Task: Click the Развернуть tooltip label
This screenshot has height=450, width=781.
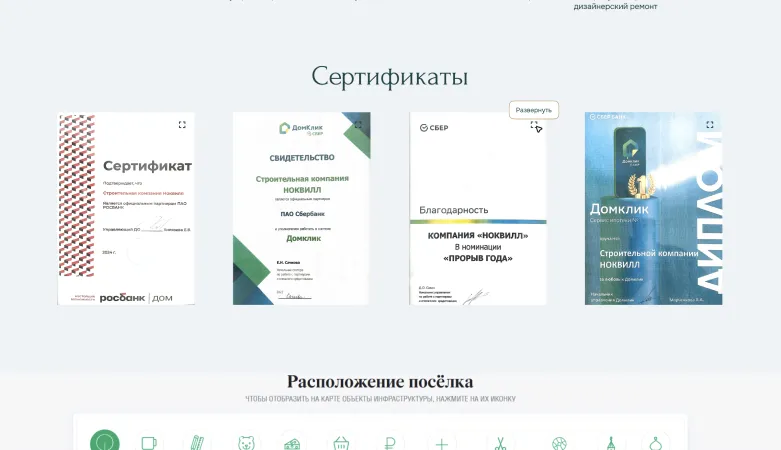Action: (x=533, y=110)
